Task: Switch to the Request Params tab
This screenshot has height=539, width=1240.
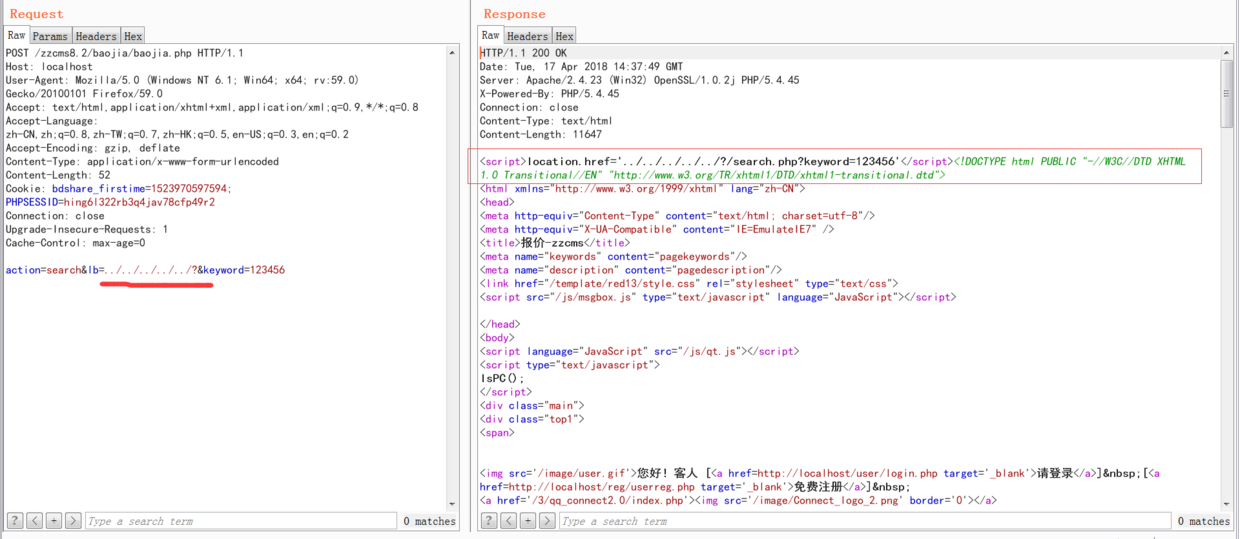Action: [50, 36]
